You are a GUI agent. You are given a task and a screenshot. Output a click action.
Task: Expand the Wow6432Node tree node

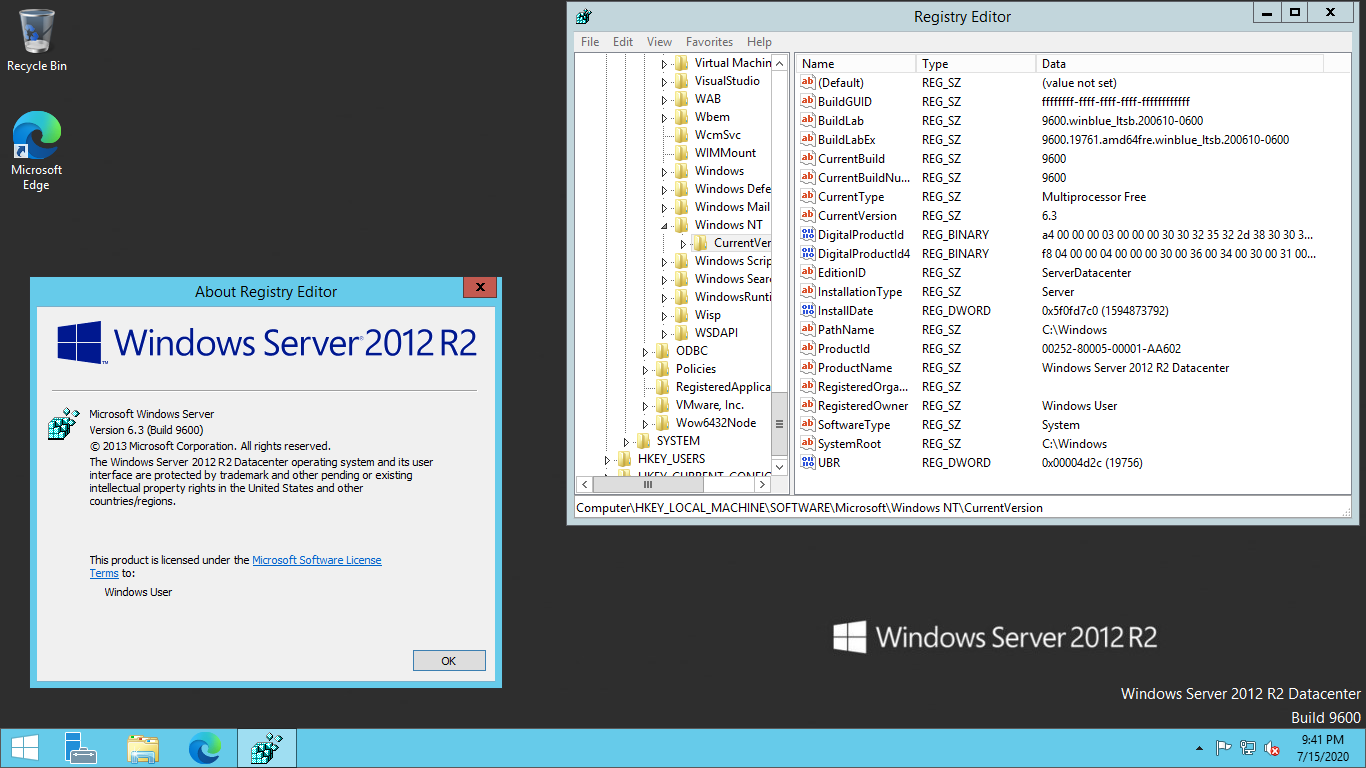645,424
